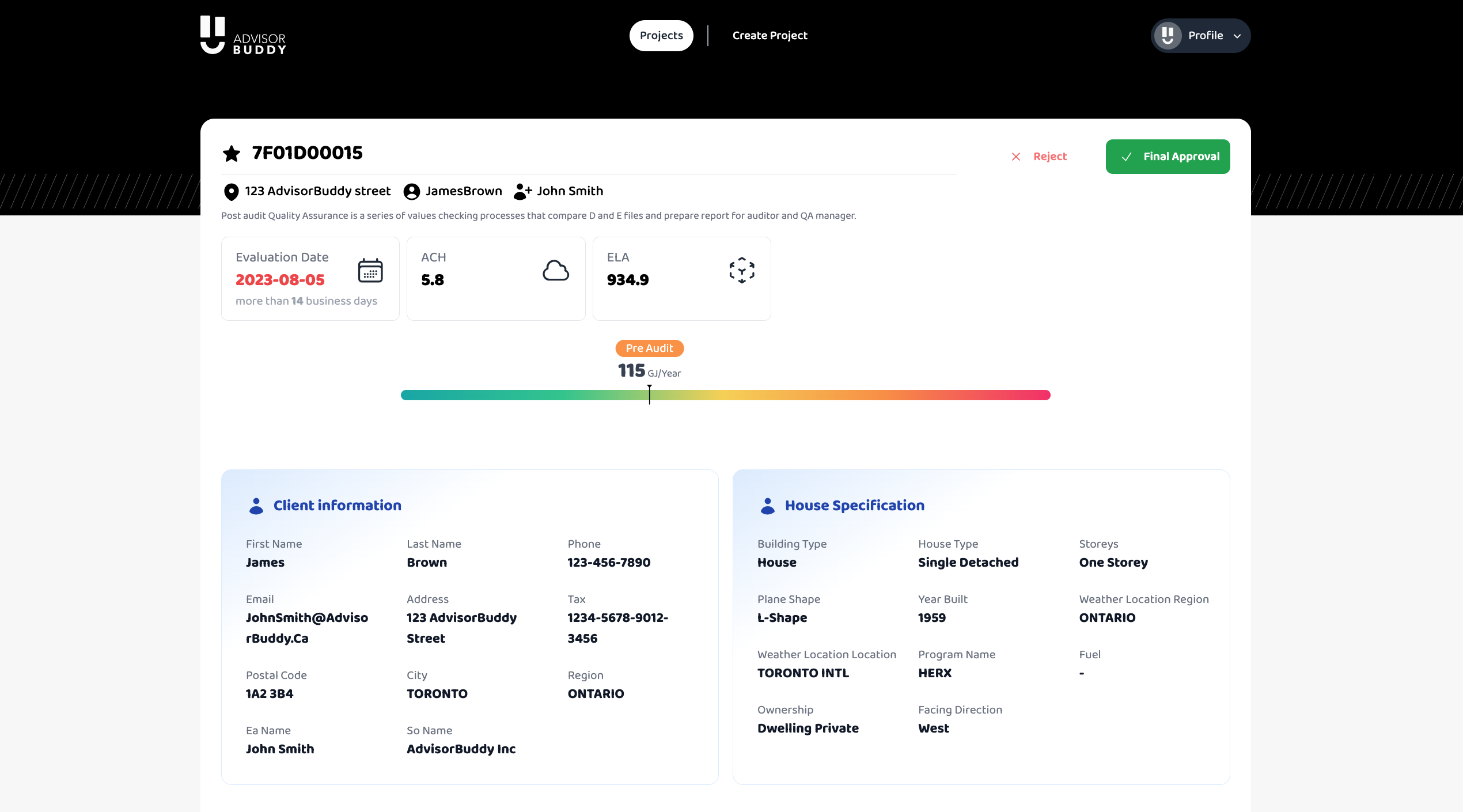Click the Client information person icon

coord(256,506)
